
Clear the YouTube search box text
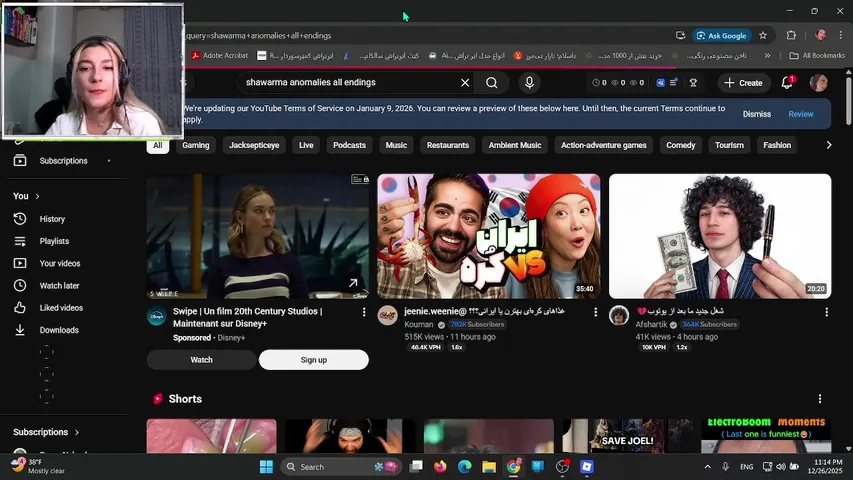[x=465, y=83]
